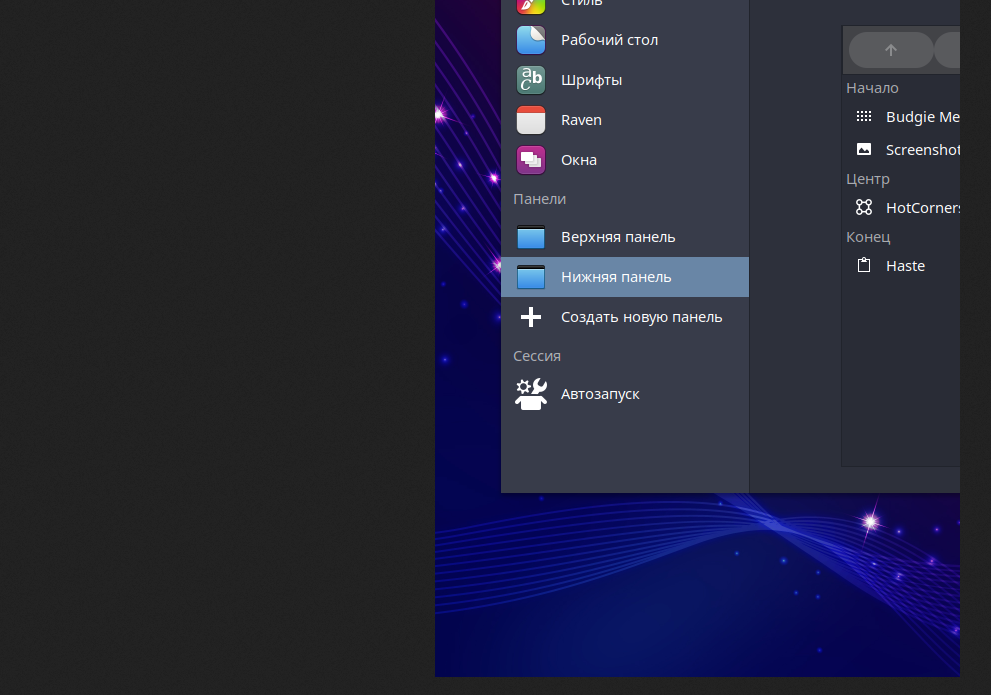Select the Нижняя панель icon

(531, 277)
